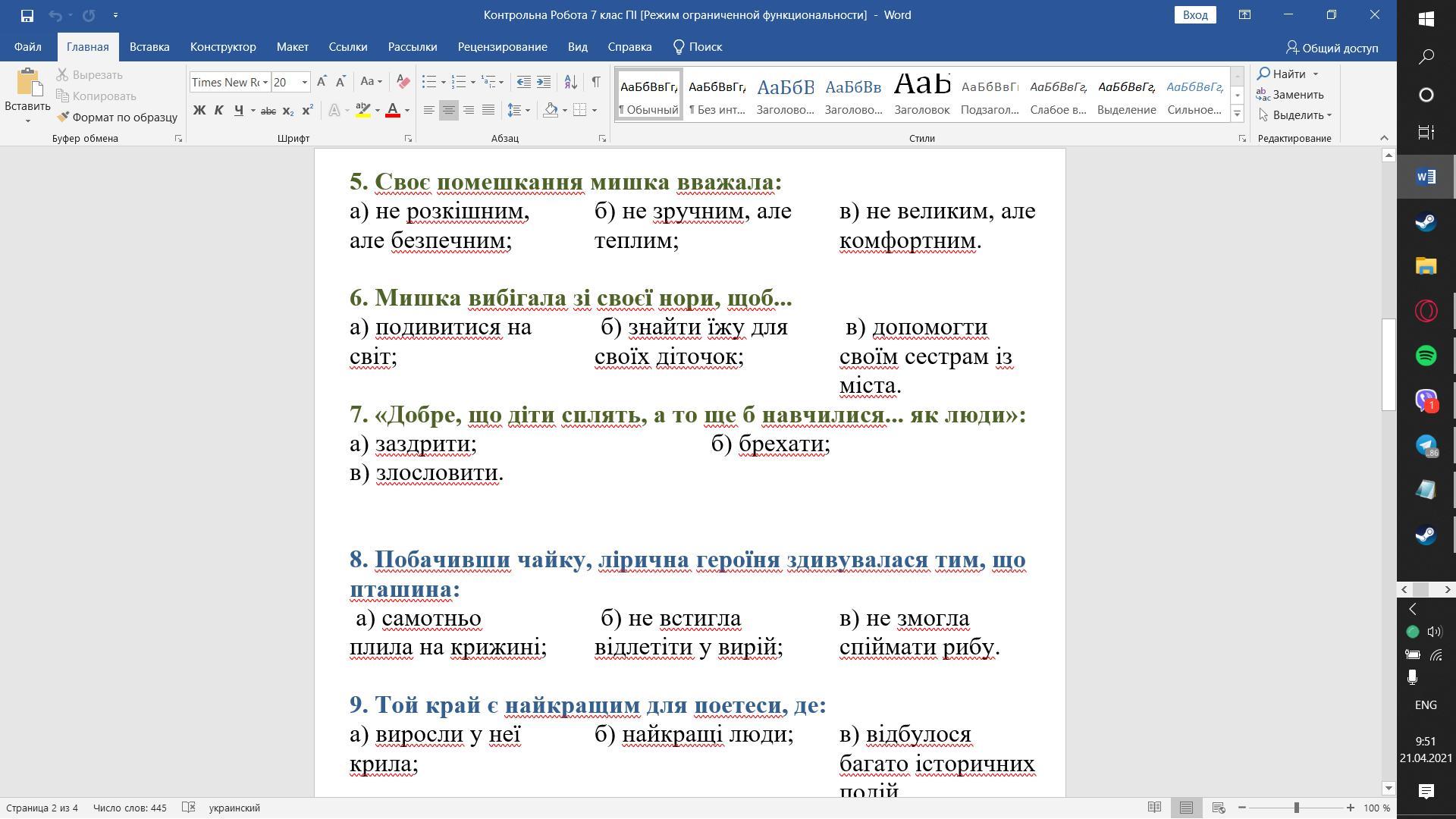This screenshot has width=1456, height=819.
Task: Open the borders dropdown
Action: (595, 111)
